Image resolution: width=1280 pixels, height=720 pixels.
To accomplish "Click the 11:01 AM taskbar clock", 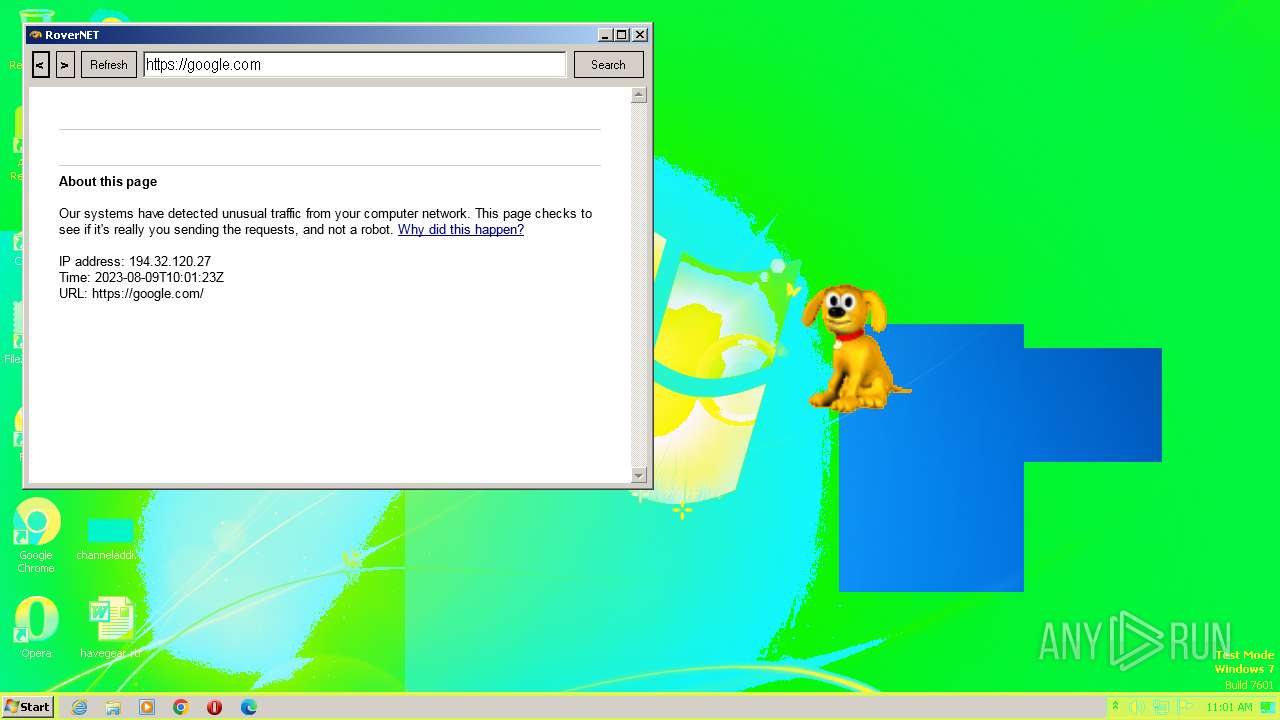I will (1229, 707).
